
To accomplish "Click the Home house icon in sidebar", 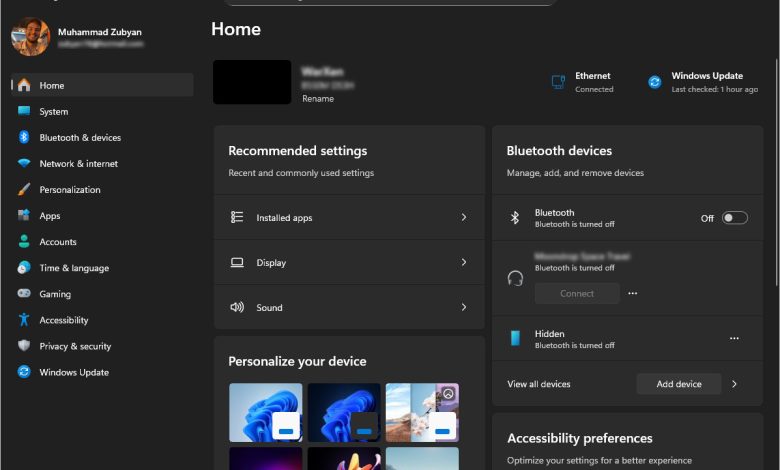I will 24,85.
